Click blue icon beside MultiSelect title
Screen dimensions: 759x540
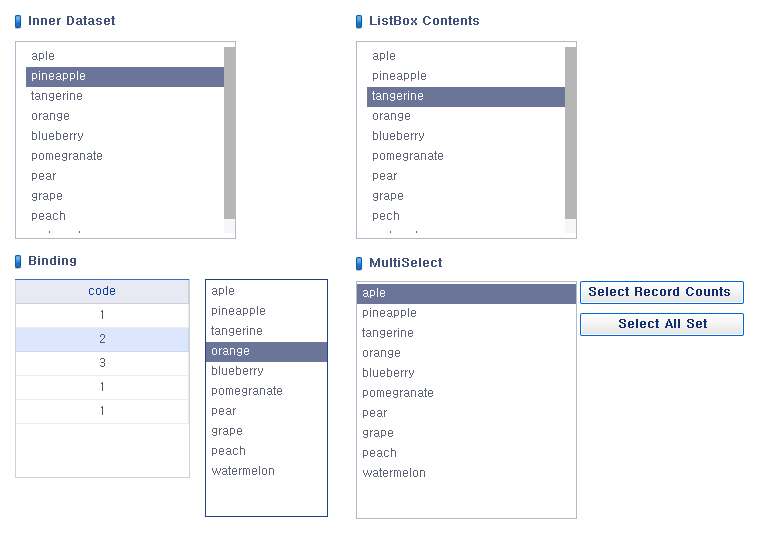(x=359, y=264)
